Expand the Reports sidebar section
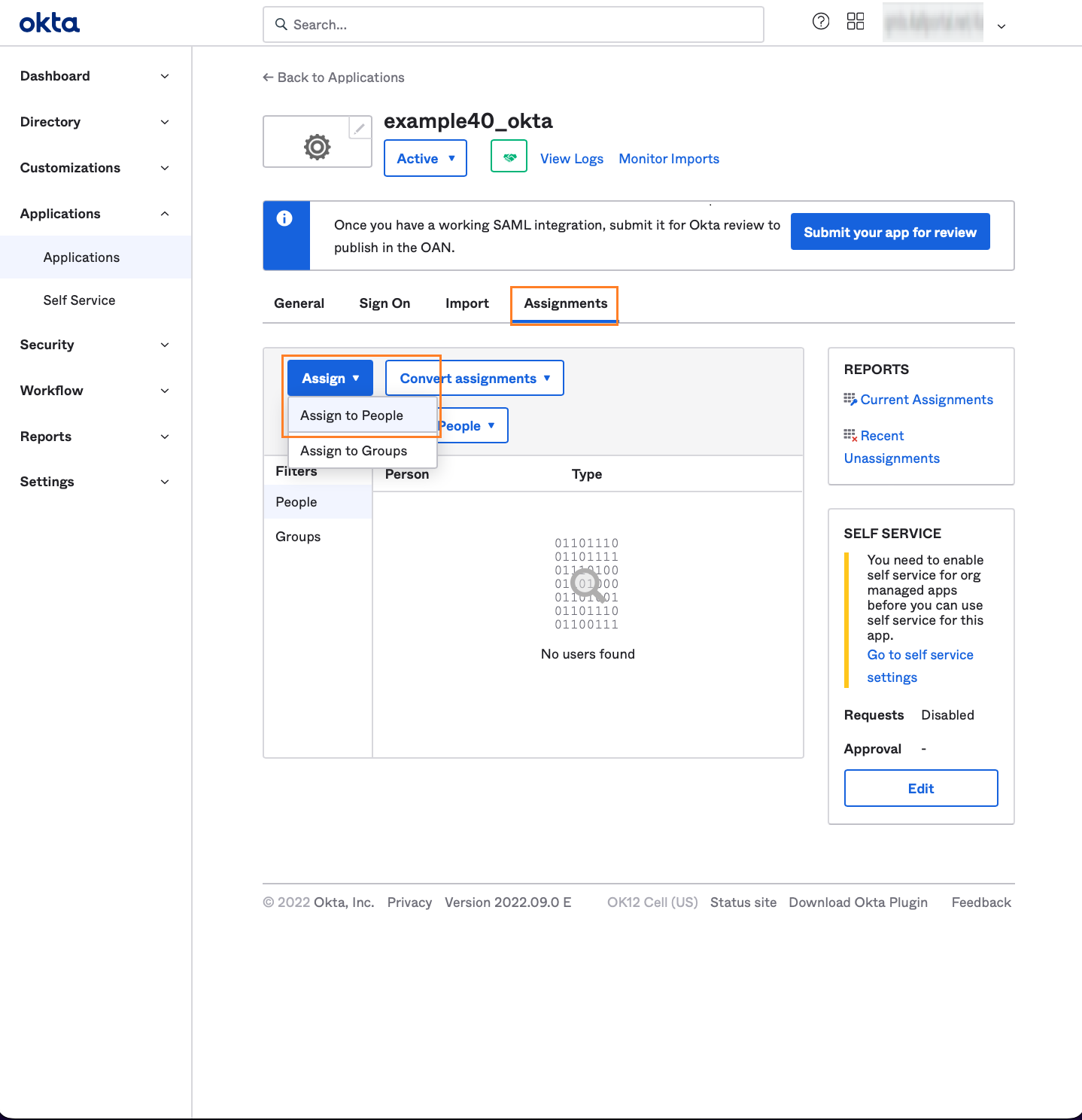The height and width of the screenshot is (1120, 1082). (95, 437)
